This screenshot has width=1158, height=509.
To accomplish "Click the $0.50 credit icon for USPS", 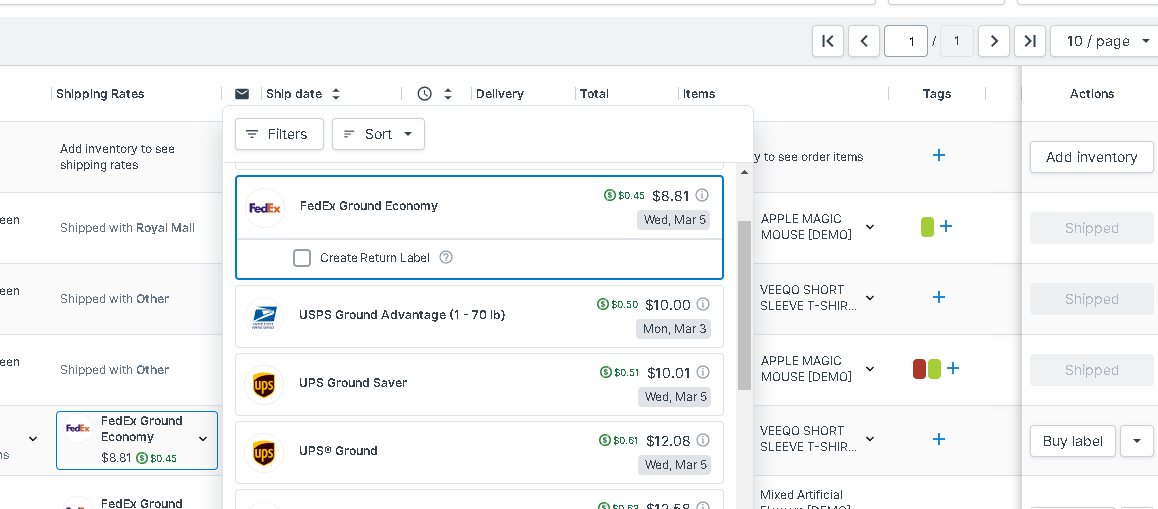I will (603, 304).
